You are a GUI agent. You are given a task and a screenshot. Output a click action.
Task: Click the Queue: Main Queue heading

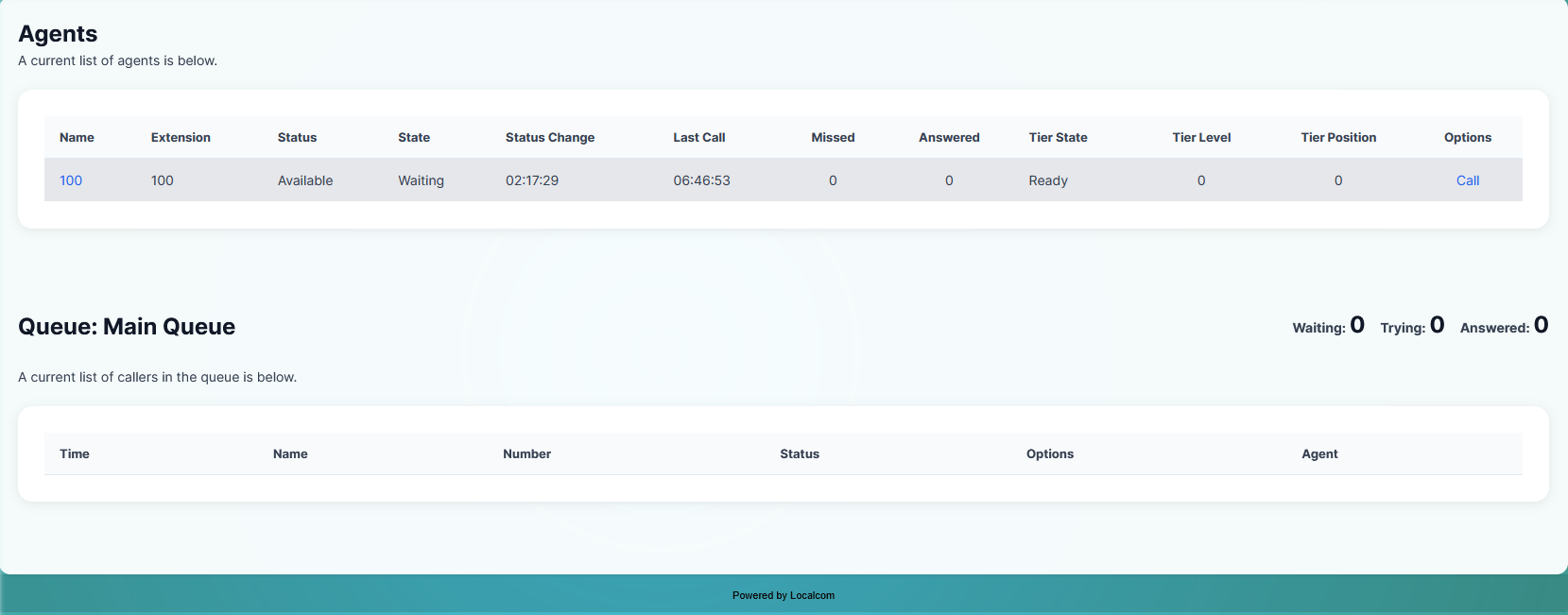point(127,327)
